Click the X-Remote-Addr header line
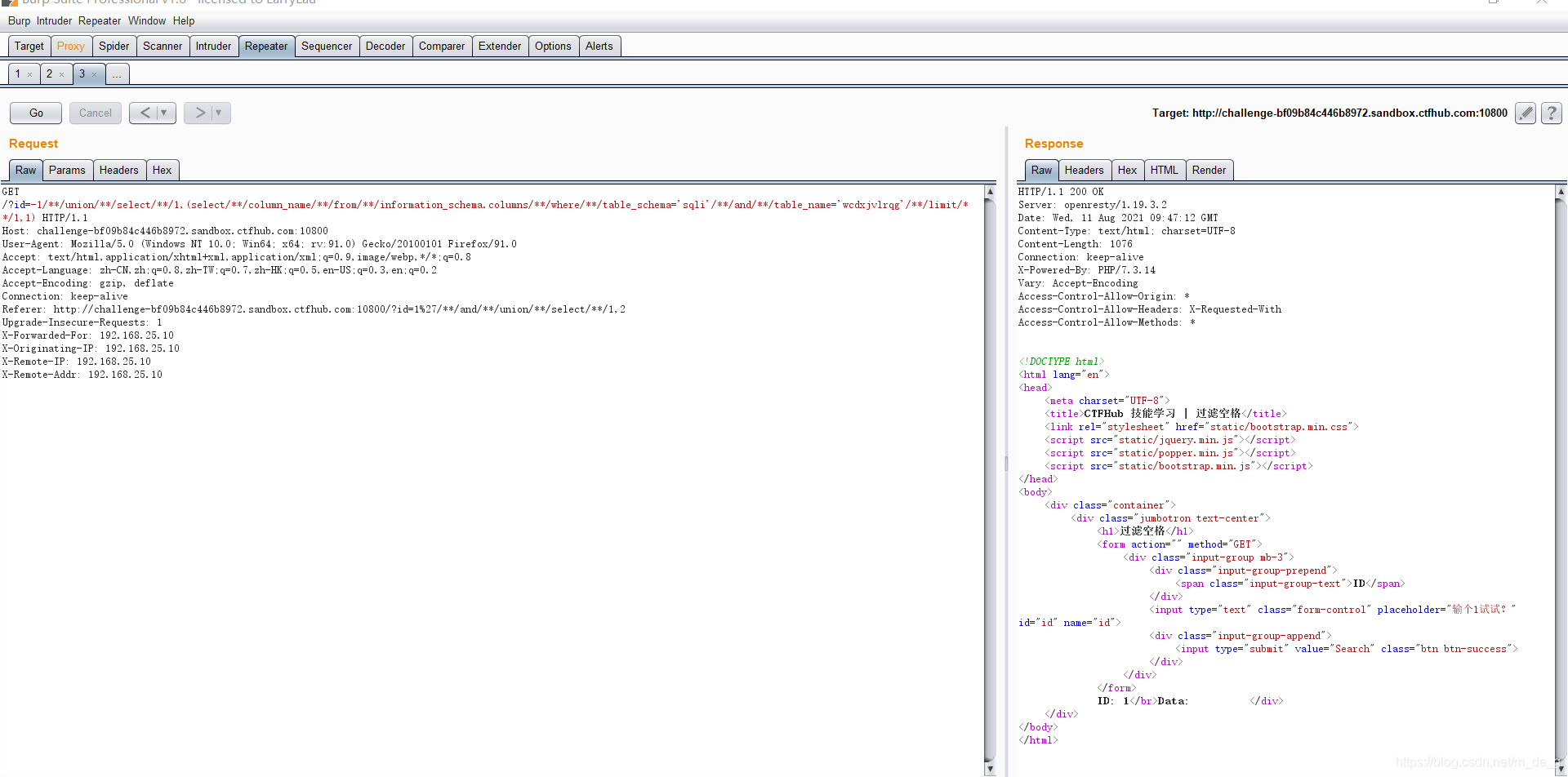This screenshot has width=1568, height=777. pyautogui.click(x=82, y=375)
